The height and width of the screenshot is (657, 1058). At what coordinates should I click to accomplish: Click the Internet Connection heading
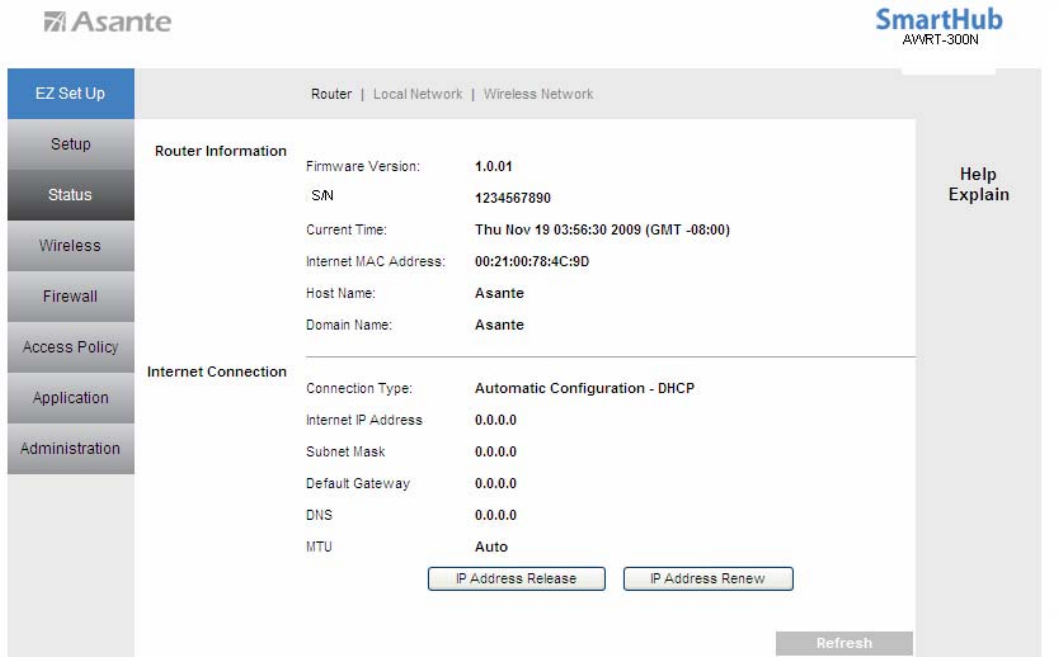tap(217, 371)
